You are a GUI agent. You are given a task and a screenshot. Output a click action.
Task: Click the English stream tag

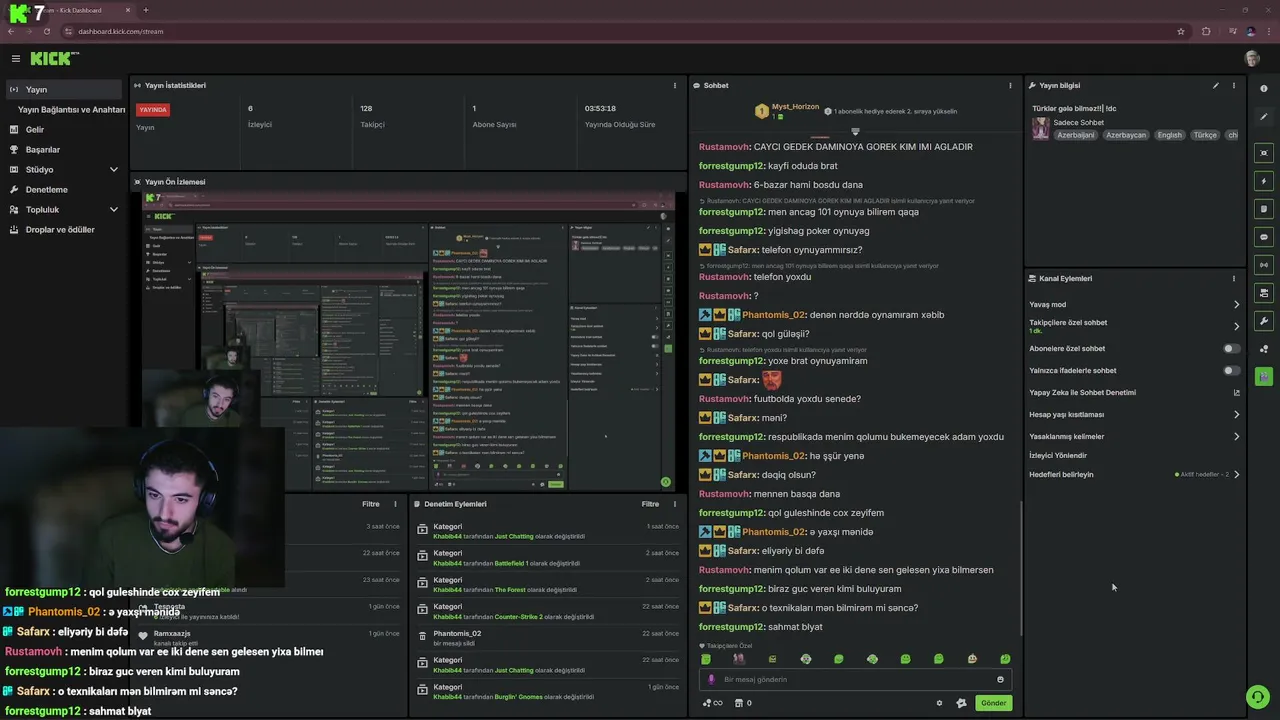[x=1169, y=135]
